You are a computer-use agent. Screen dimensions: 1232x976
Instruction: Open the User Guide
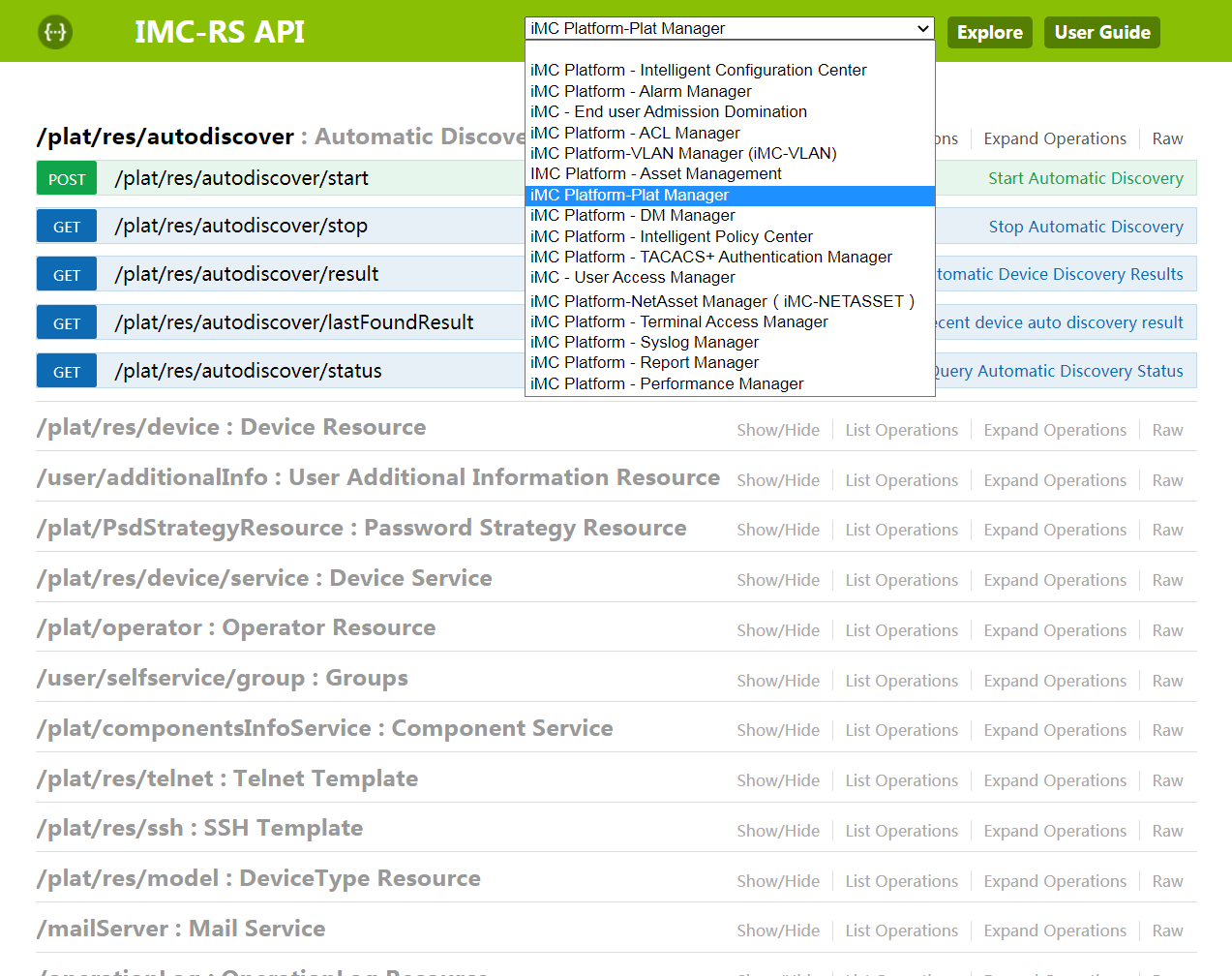[1101, 32]
